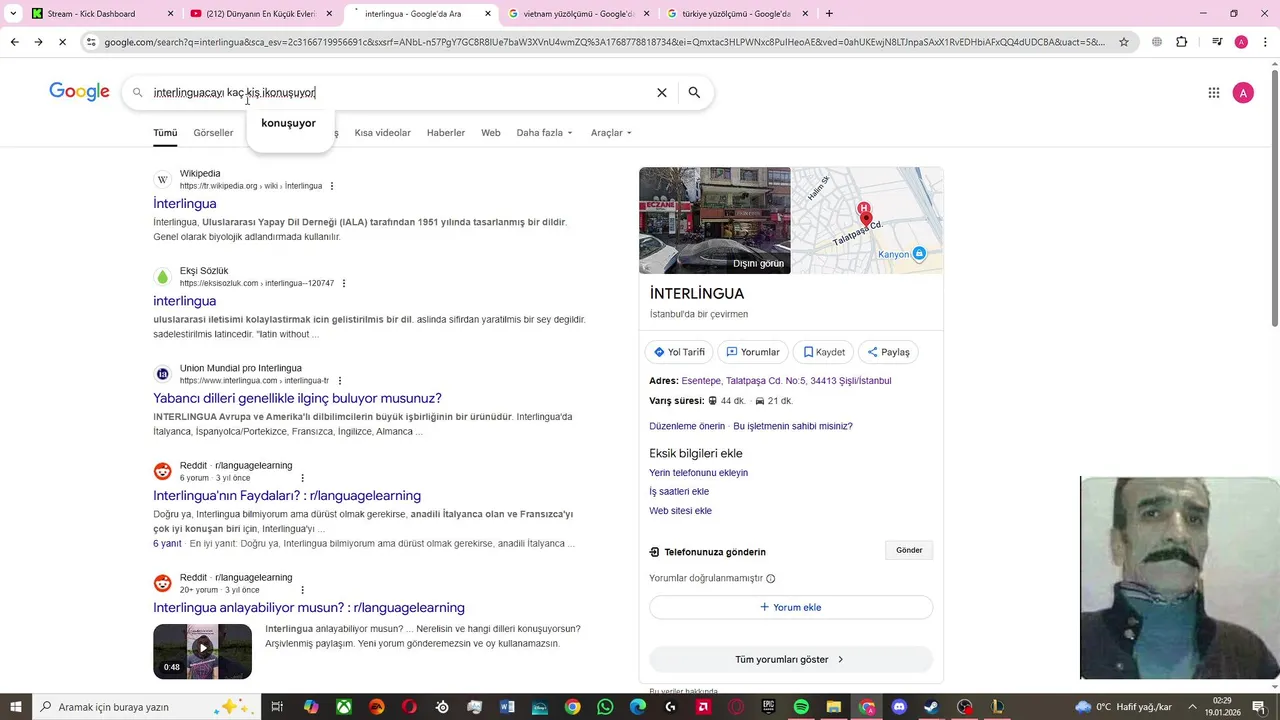Image resolution: width=1280 pixels, height=720 pixels.
Task: Stop loading the page in the toolbar
Action: (62, 42)
